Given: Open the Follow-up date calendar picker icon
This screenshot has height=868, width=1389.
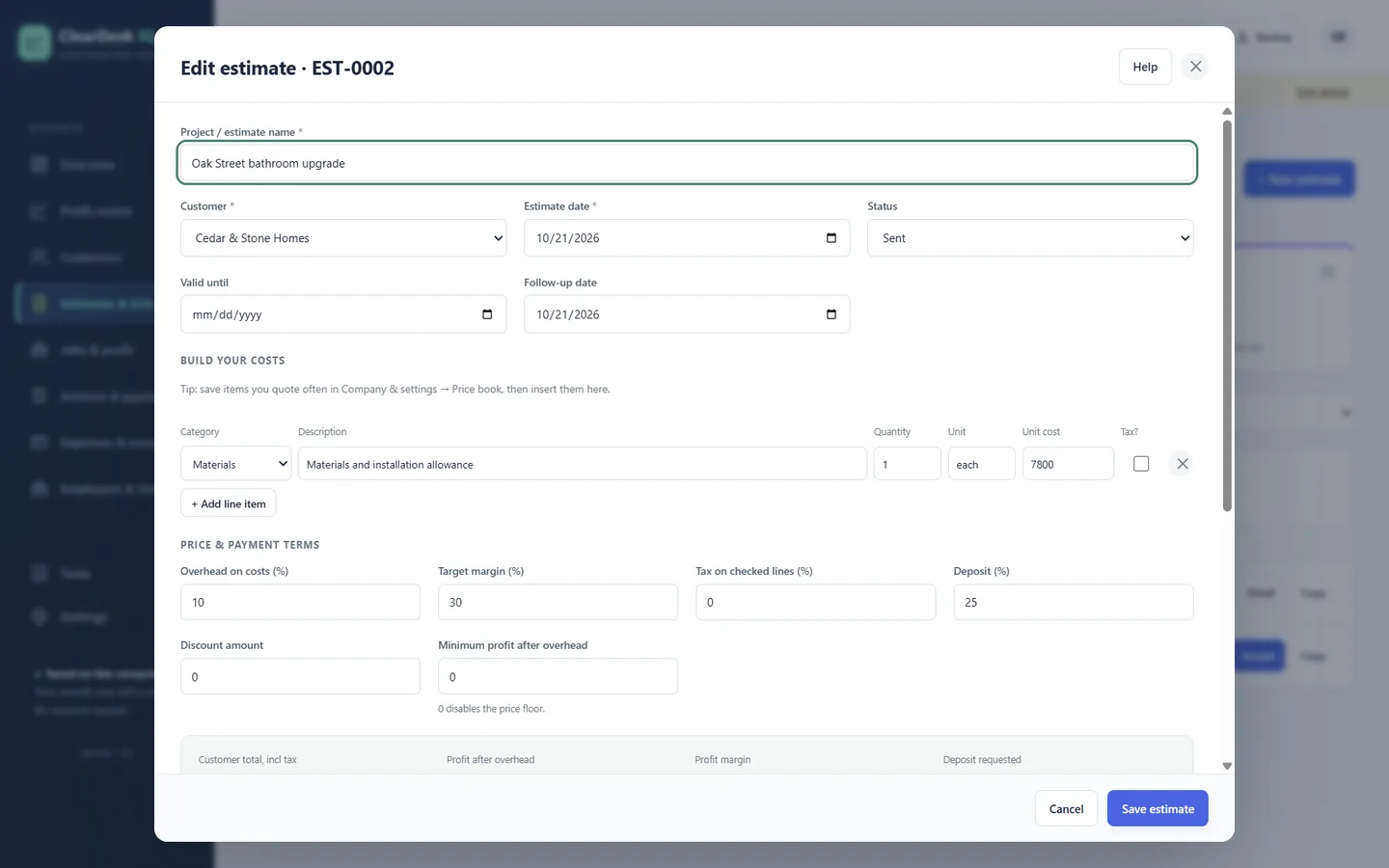Looking at the screenshot, I should point(831,314).
